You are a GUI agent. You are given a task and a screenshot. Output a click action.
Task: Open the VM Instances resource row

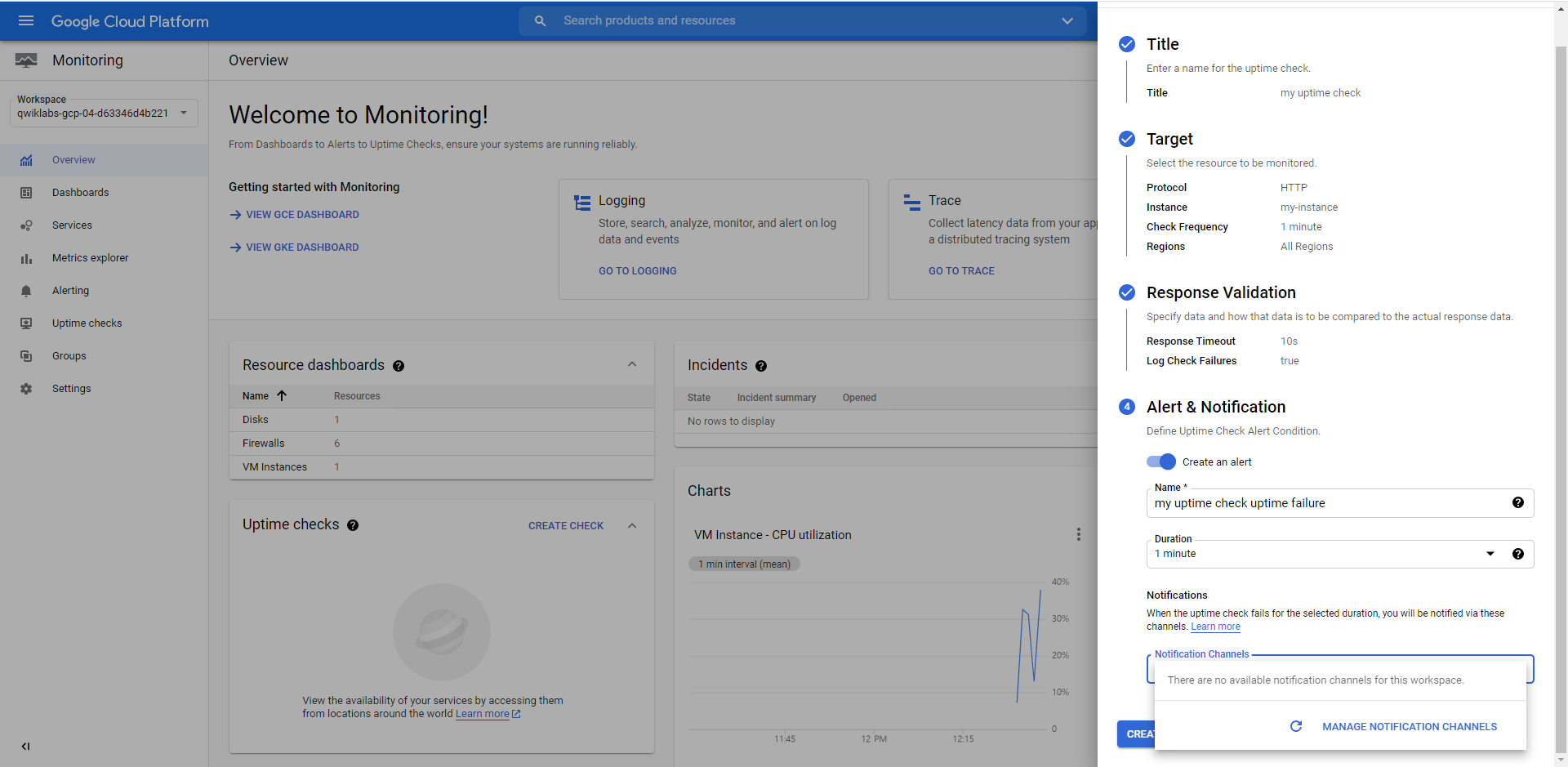tap(442, 467)
